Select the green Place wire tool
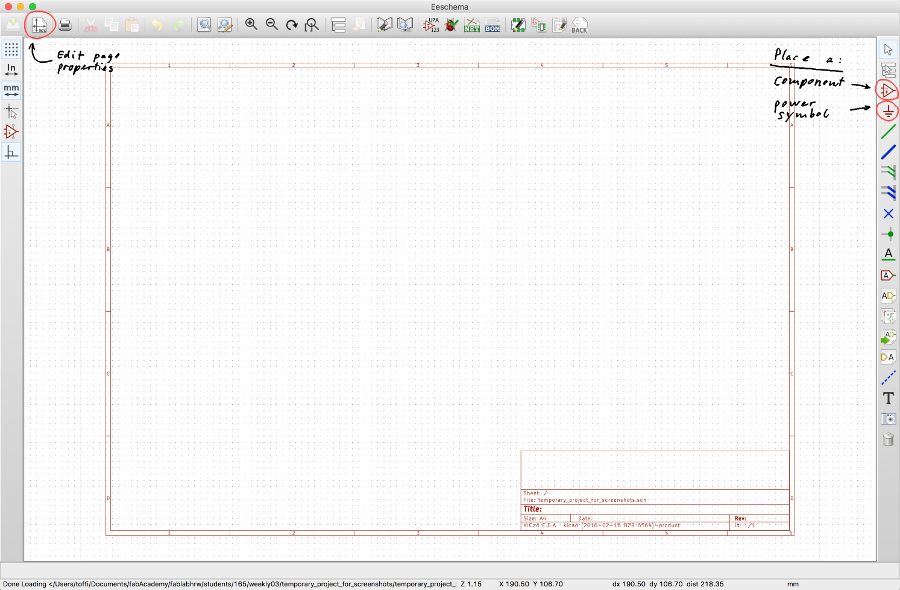Screen dimensions: 900x590 [888, 131]
